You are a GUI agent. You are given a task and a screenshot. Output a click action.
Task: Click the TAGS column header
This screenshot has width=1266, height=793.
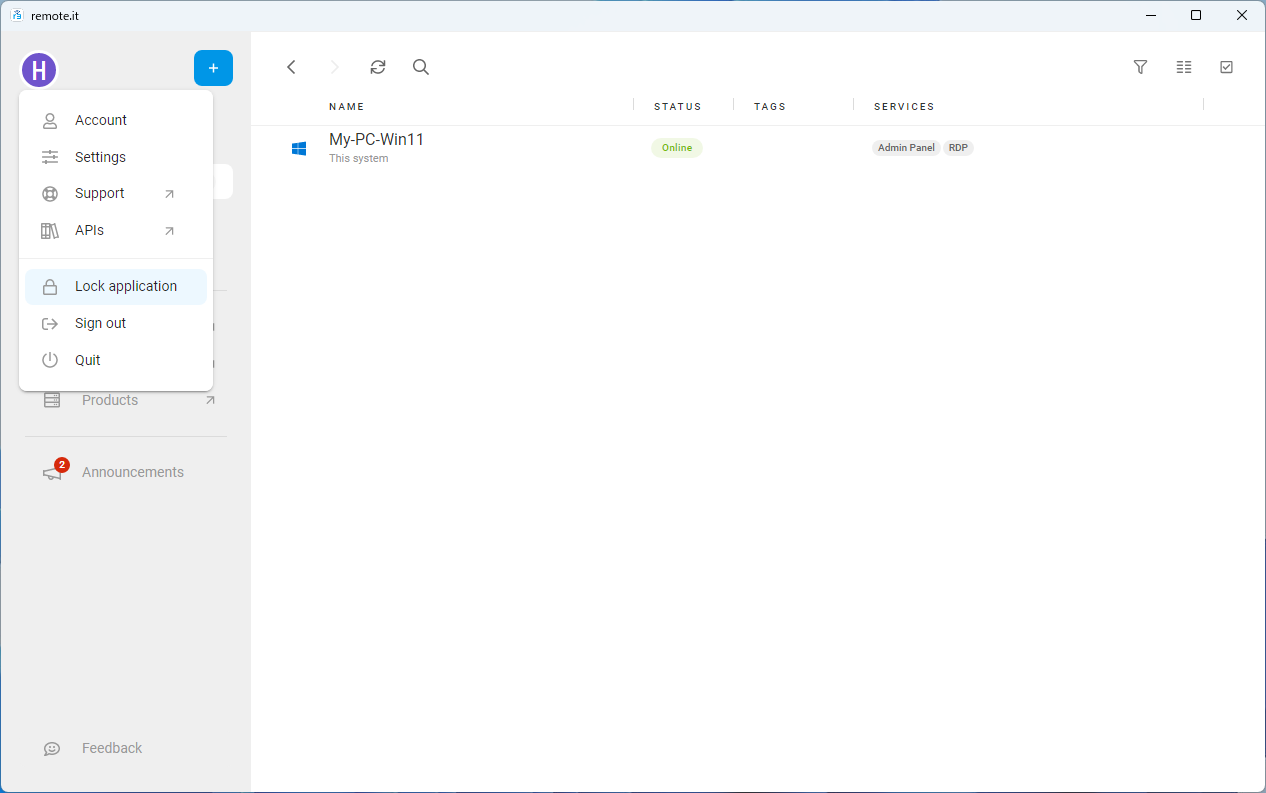pyautogui.click(x=770, y=106)
